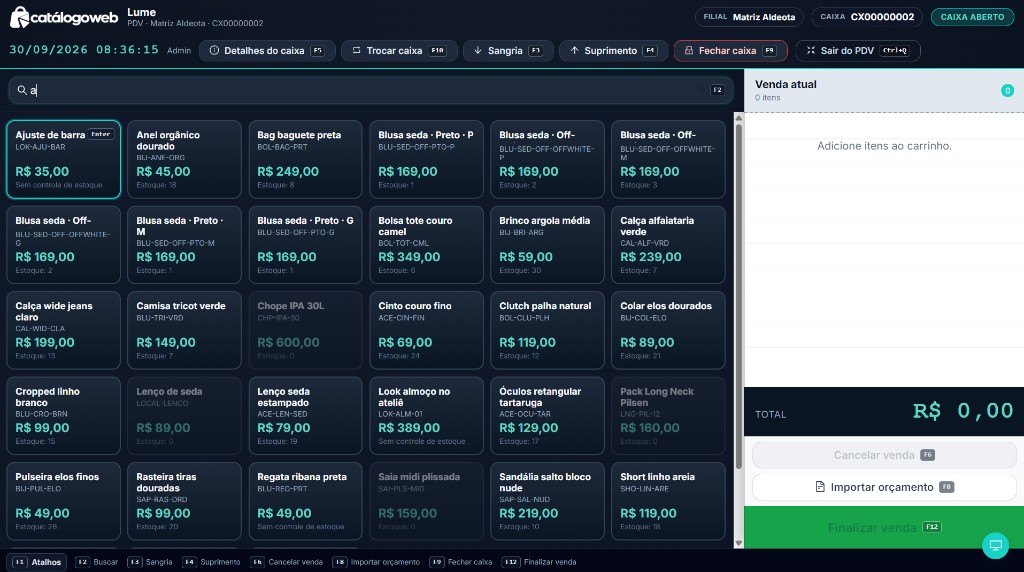The height and width of the screenshot is (572, 1024).
Task: Click the support chat monitor icon
Action: [x=995, y=545]
